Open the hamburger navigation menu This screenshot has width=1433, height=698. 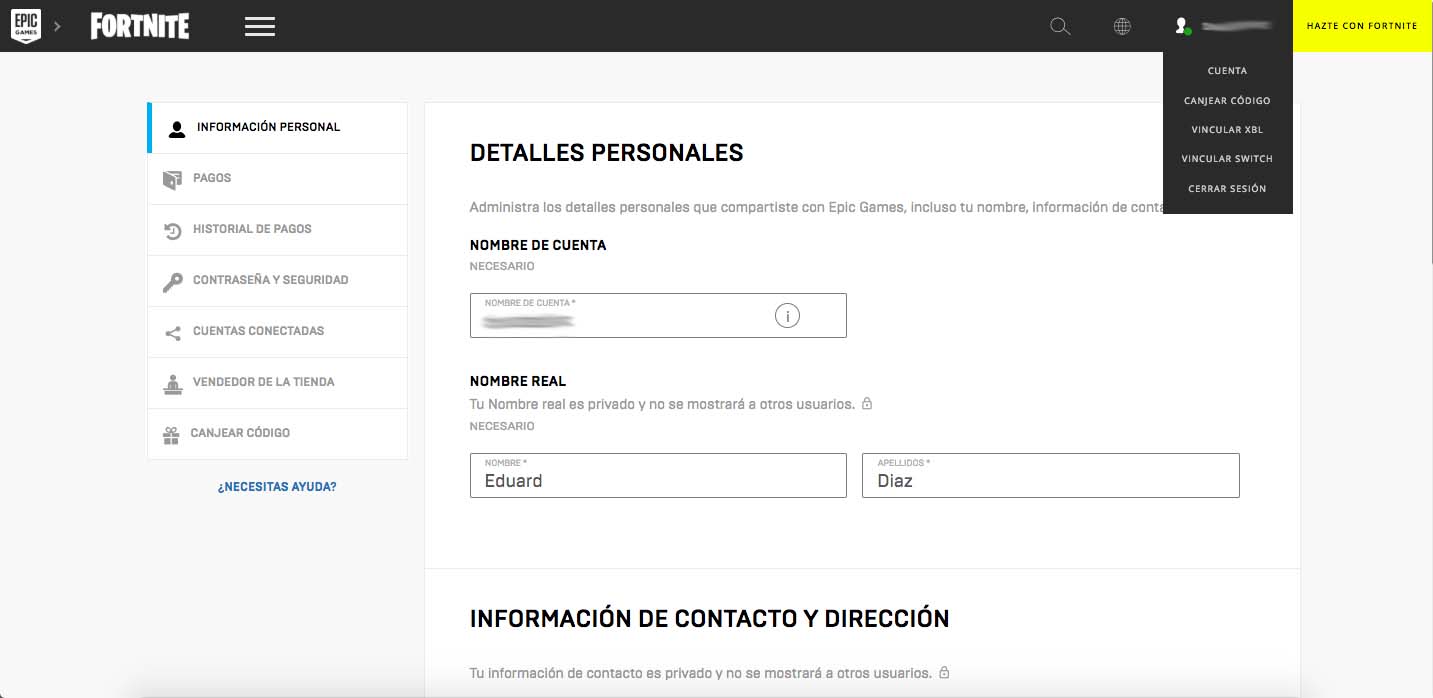[260, 27]
